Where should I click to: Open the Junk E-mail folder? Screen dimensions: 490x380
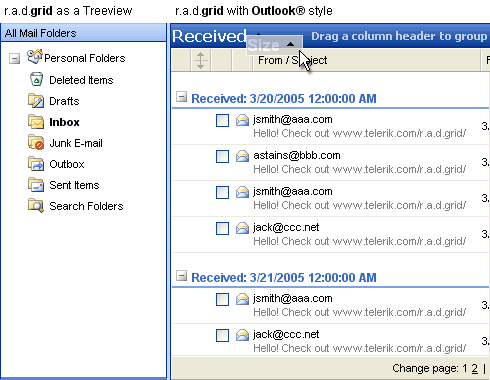[76, 143]
